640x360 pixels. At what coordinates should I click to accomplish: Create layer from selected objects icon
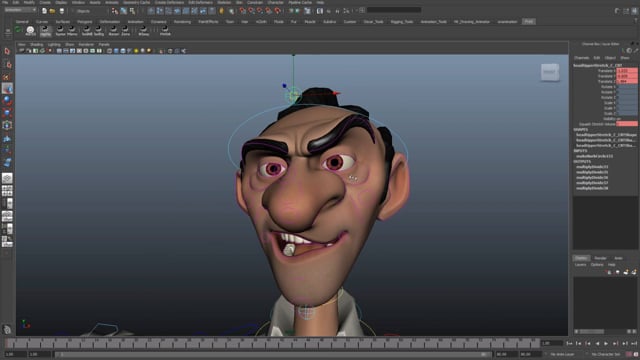click(x=633, y=272)
